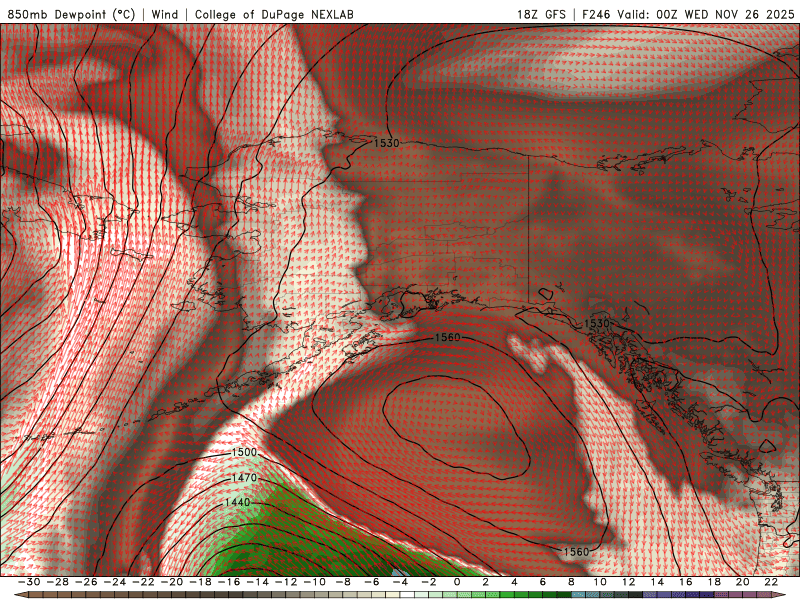The width and height of the screenshot is (800, 600).
Task: Click the 1560 contour label south of Kenai Peninsula
Action: (x=447, y=337)
